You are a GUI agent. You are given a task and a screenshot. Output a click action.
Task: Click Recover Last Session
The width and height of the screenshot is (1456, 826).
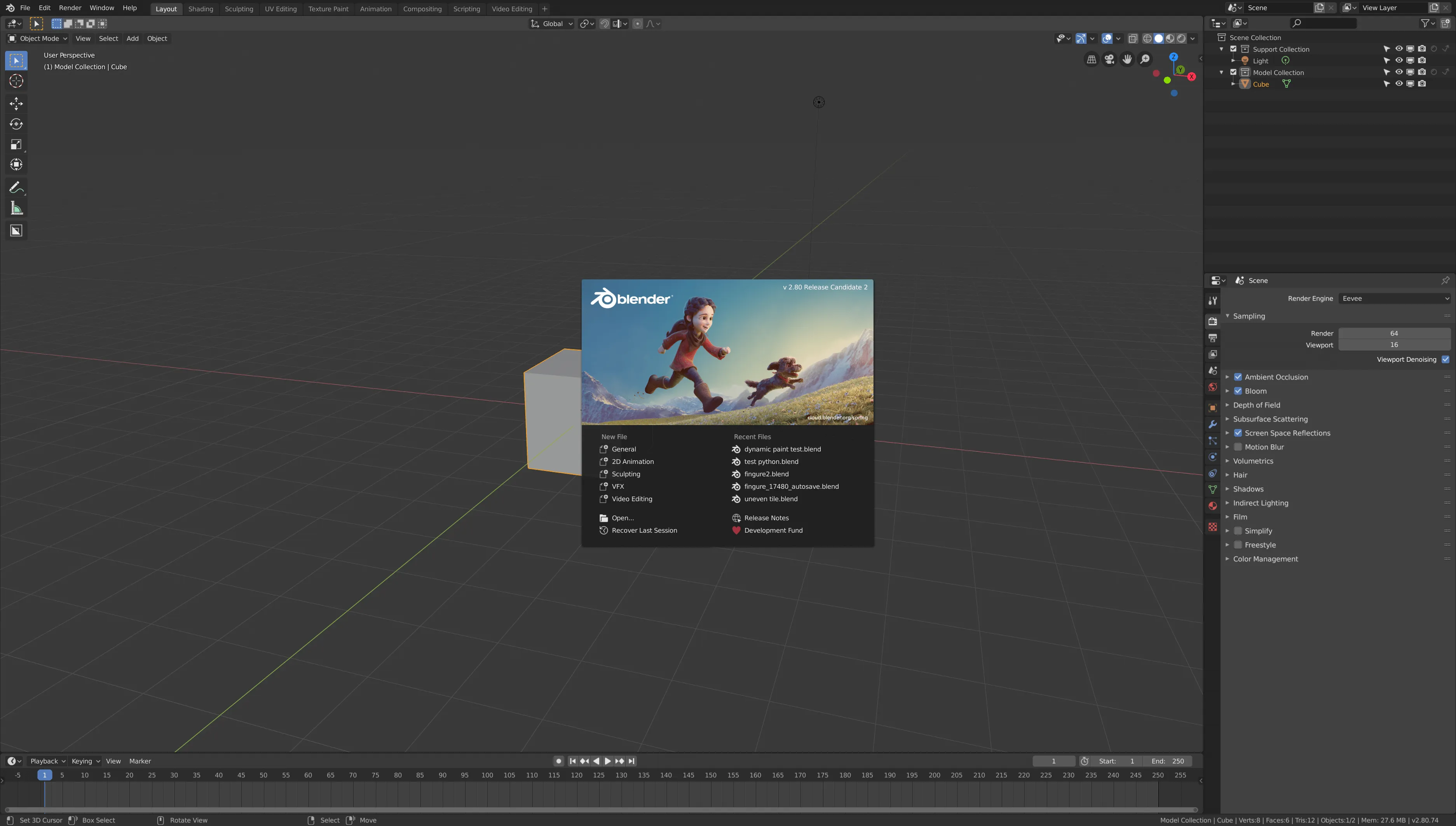644,530
